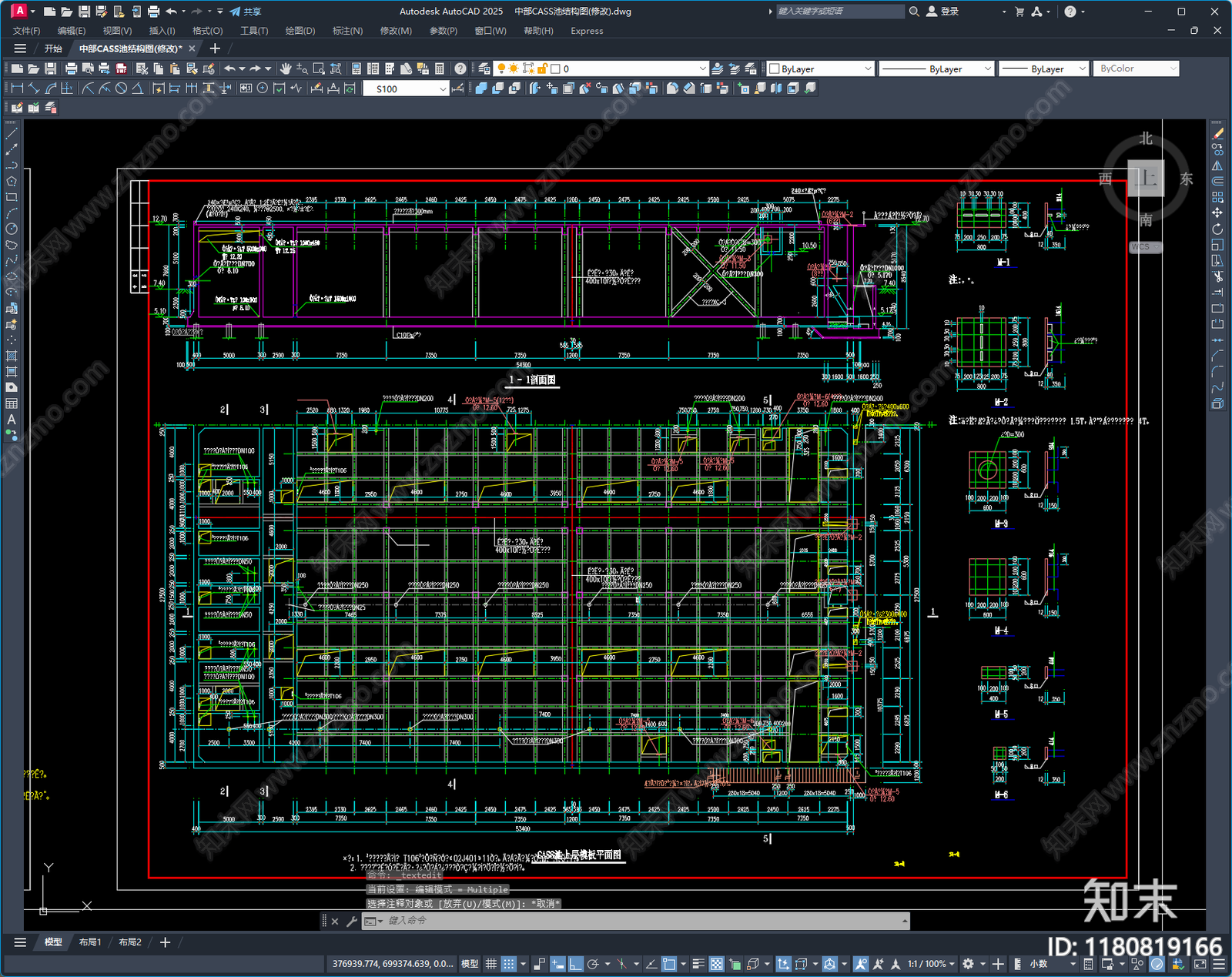Add new layout with plus button
This screenshot has width=1232, height=977.
point(165,942)
